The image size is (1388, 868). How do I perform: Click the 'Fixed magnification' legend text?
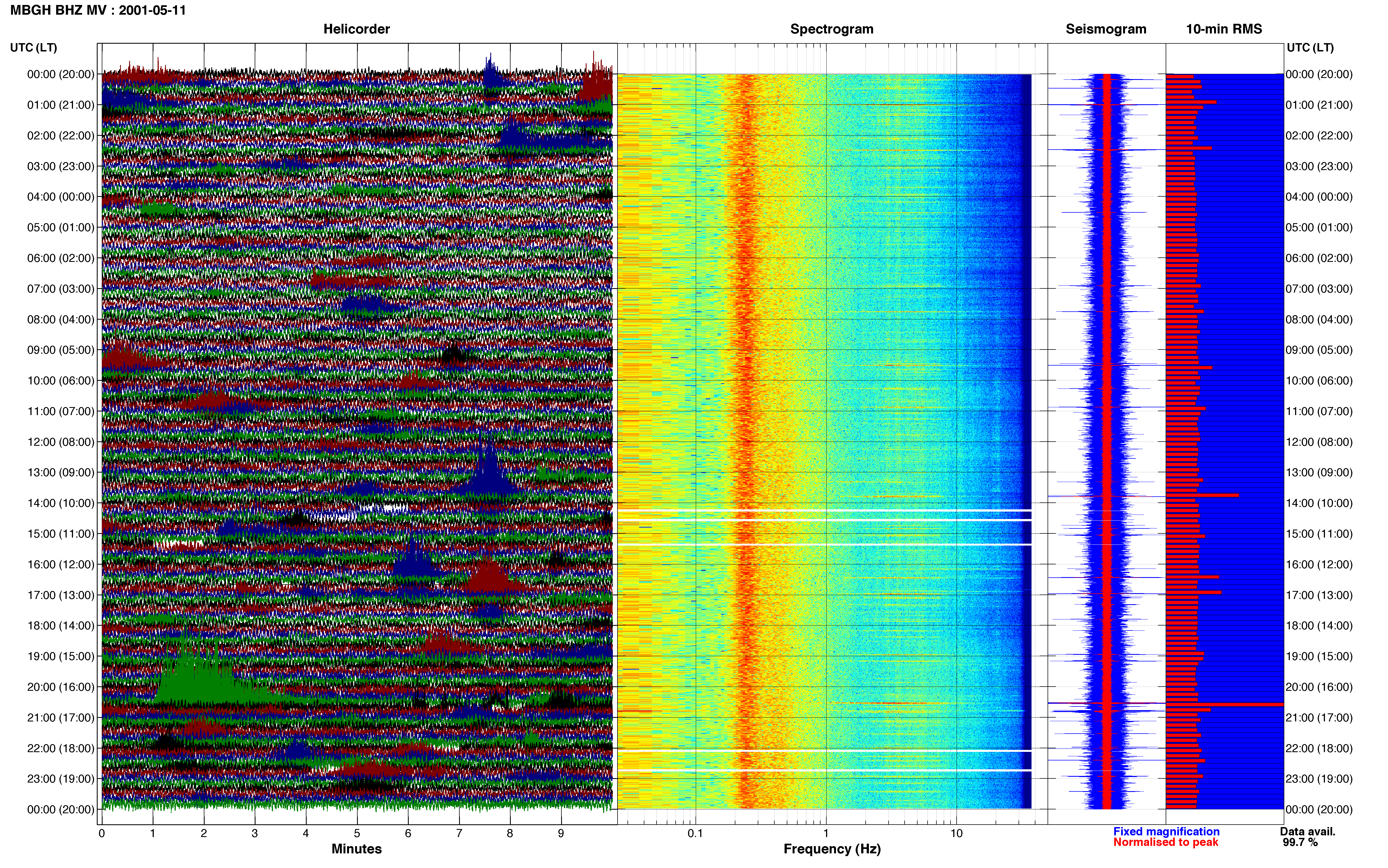tap(1166, 831)
